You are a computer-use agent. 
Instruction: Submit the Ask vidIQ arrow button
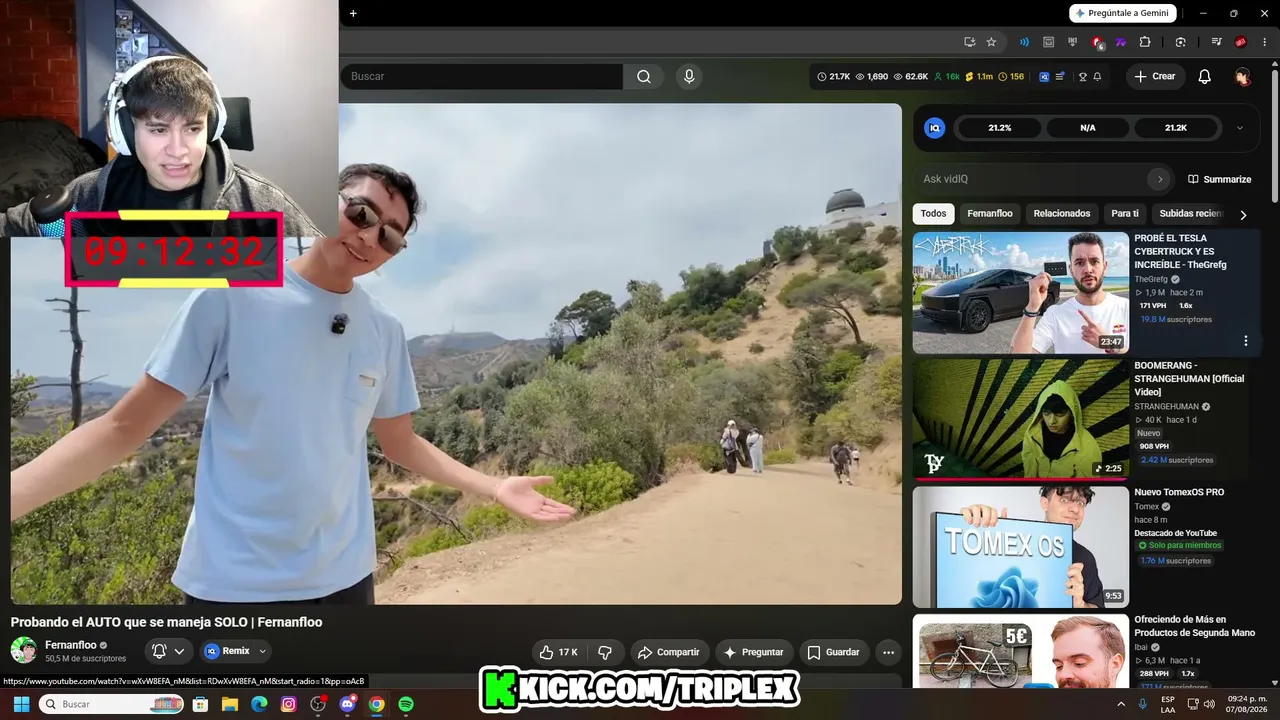(1160, 179)
